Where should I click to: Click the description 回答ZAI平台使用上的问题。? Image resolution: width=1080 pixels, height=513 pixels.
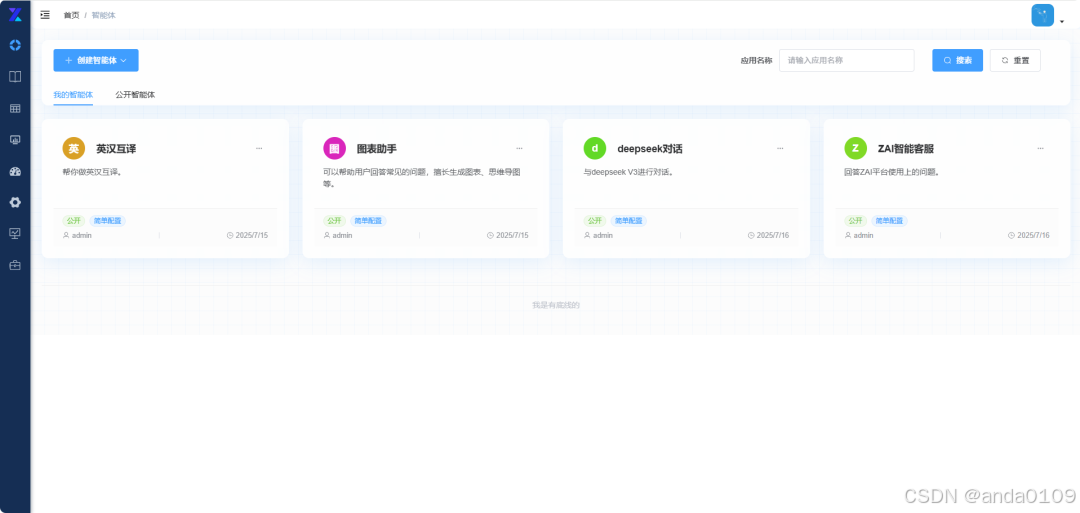point(892,172)
